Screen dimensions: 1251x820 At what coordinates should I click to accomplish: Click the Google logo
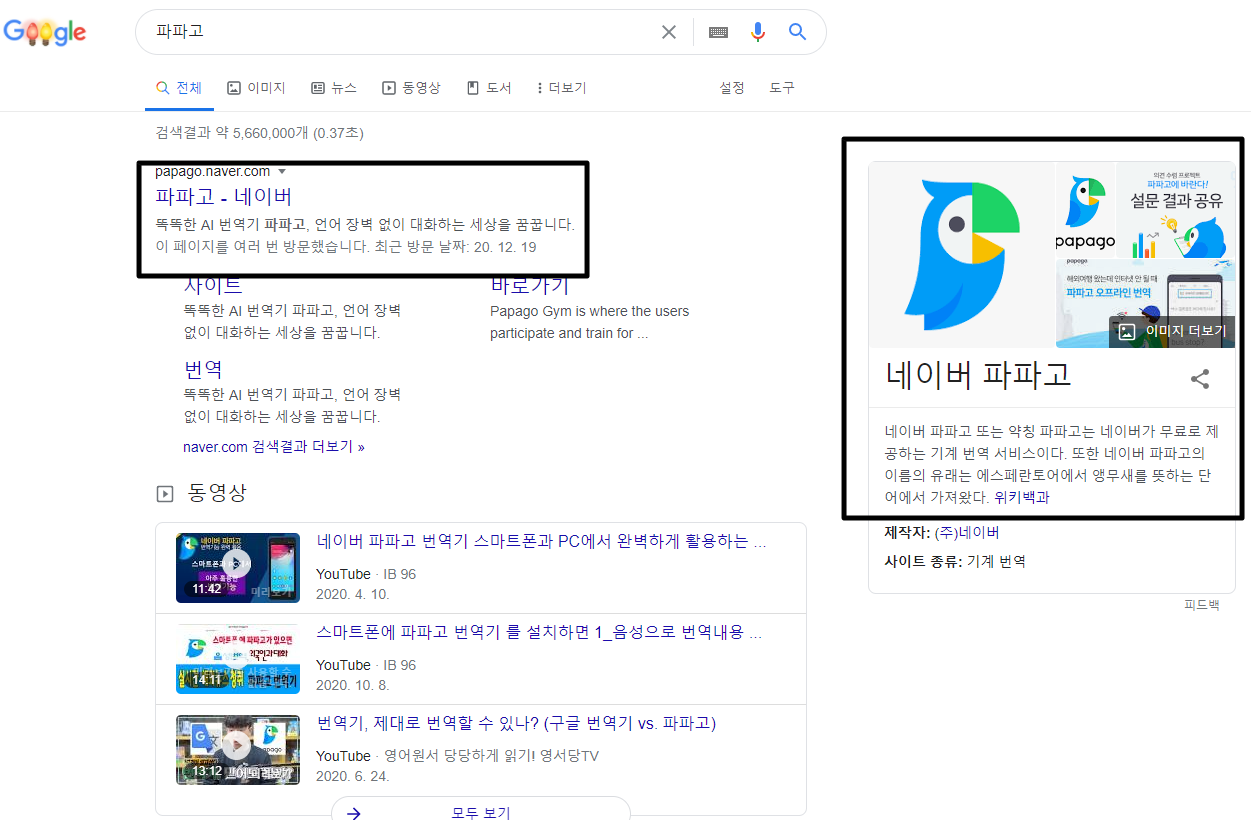(x=45, y=32)
